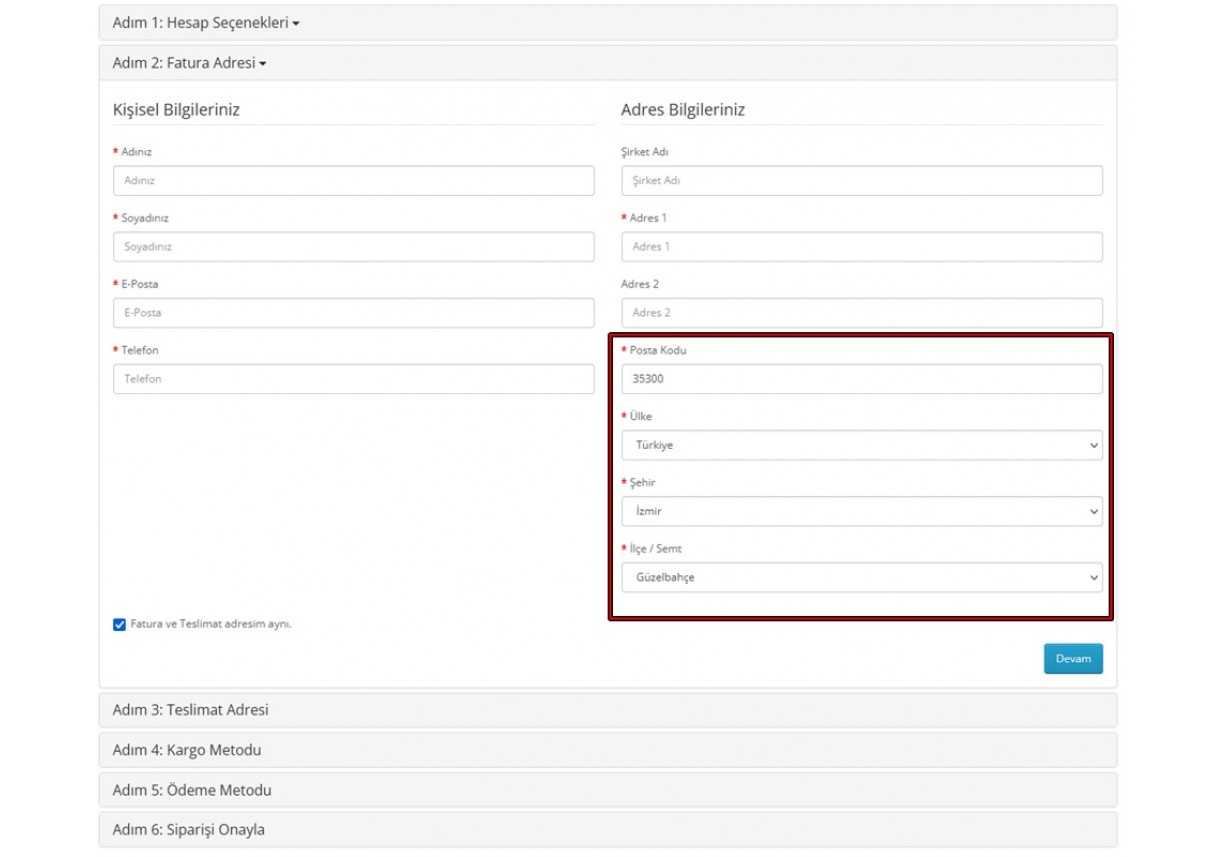Select the Telefon text box
This screenshot has height=857, width=1227.
pyautogui.click(x=351, y=378)
